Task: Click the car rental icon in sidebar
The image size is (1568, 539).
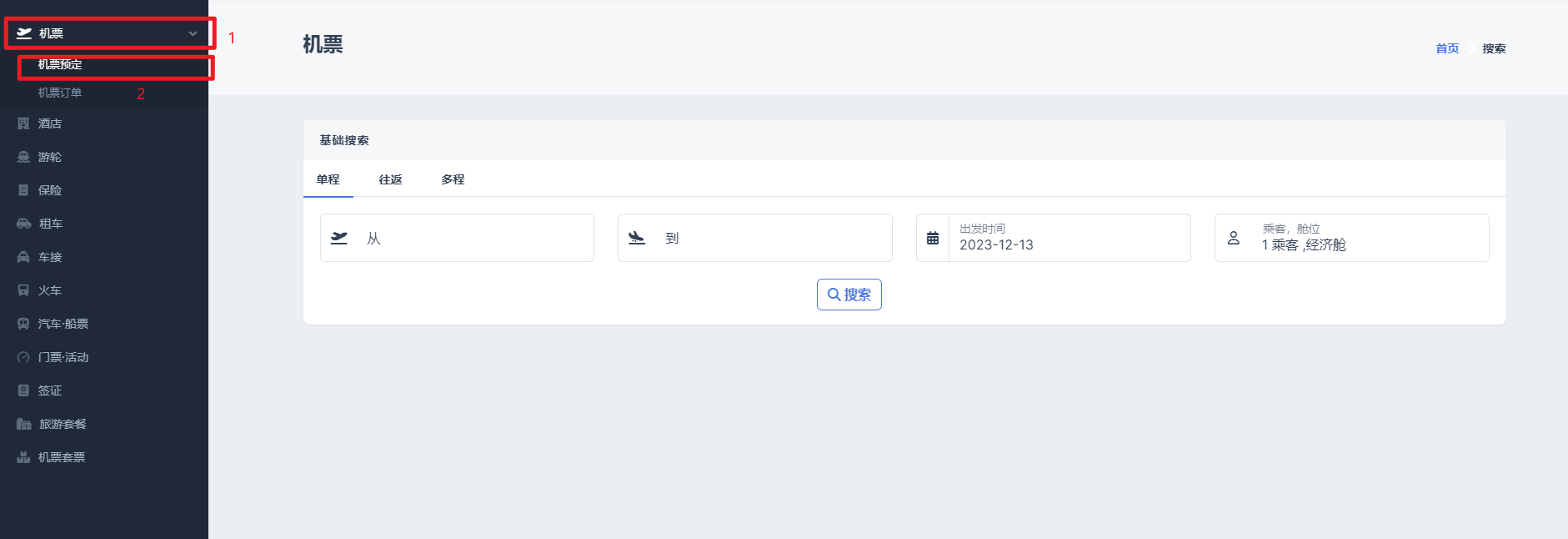Action: pos(23,224)
